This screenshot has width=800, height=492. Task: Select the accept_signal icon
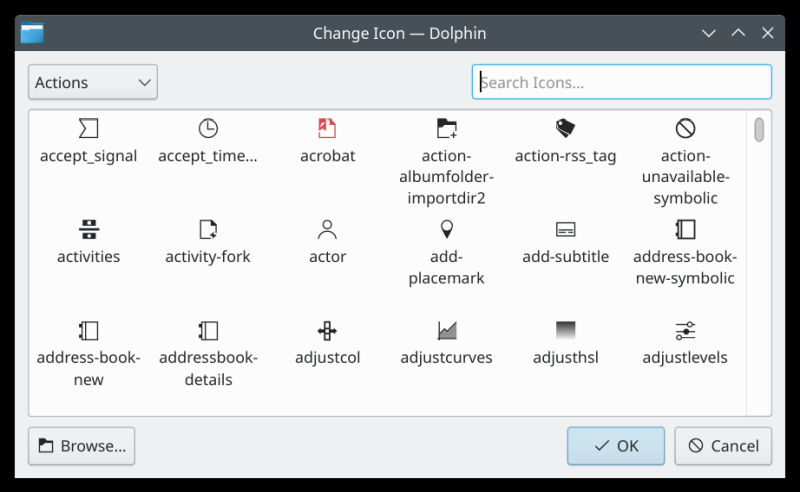tap(88, 128)
